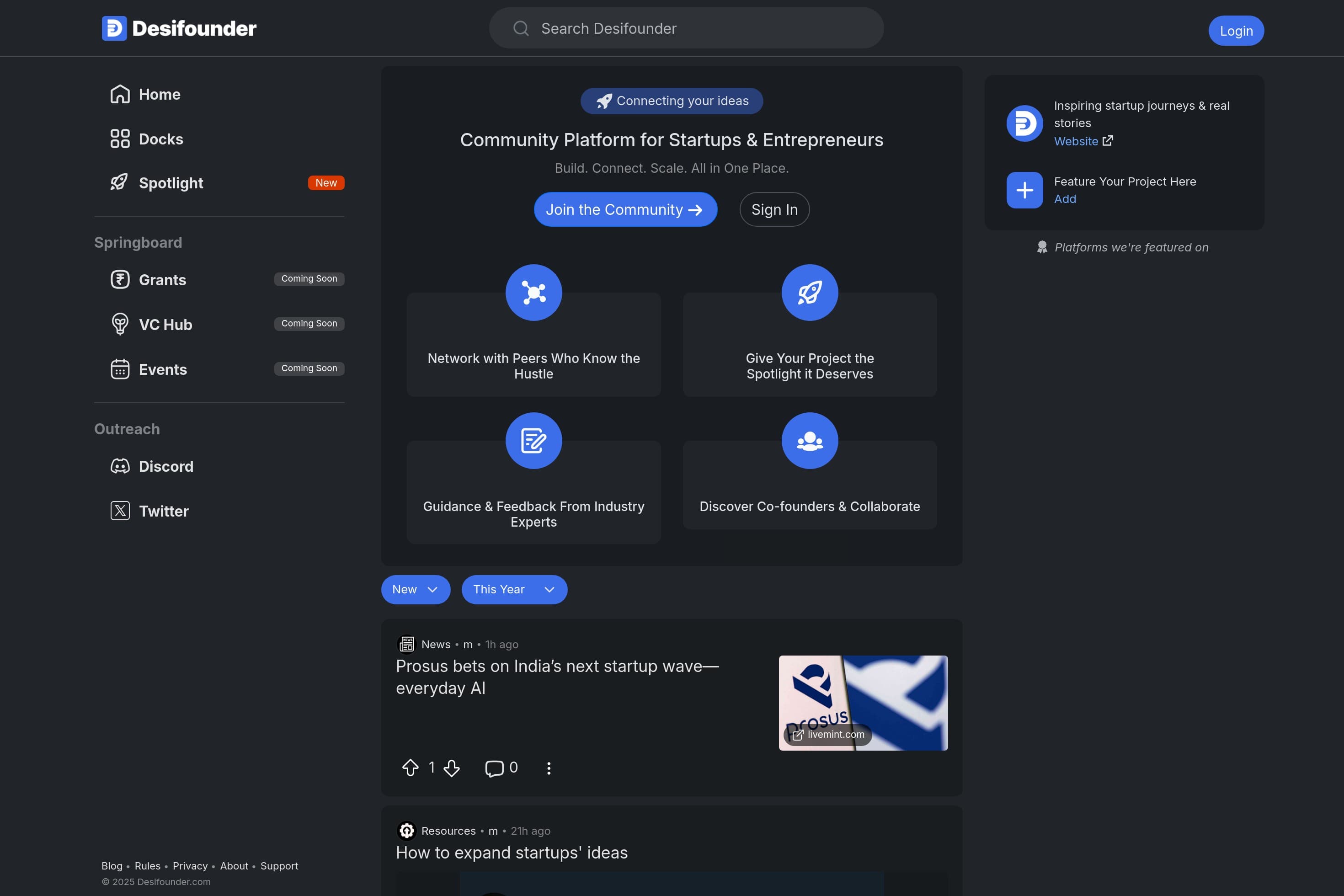
Task: Click the Prosus article thumbnail image
Action: tap(863, 702)
